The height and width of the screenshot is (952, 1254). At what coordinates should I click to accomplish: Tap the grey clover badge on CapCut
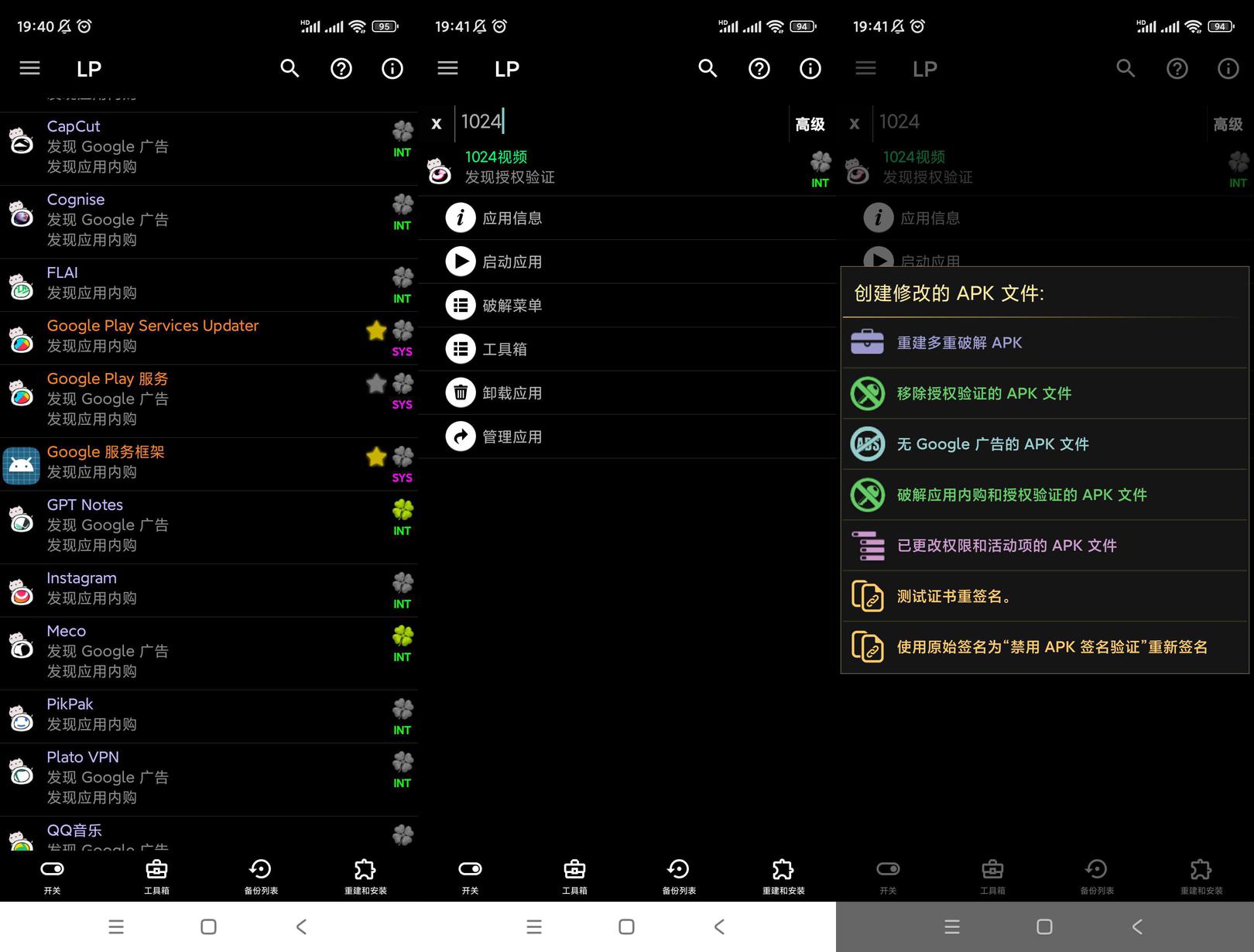(x=403, y=131)
